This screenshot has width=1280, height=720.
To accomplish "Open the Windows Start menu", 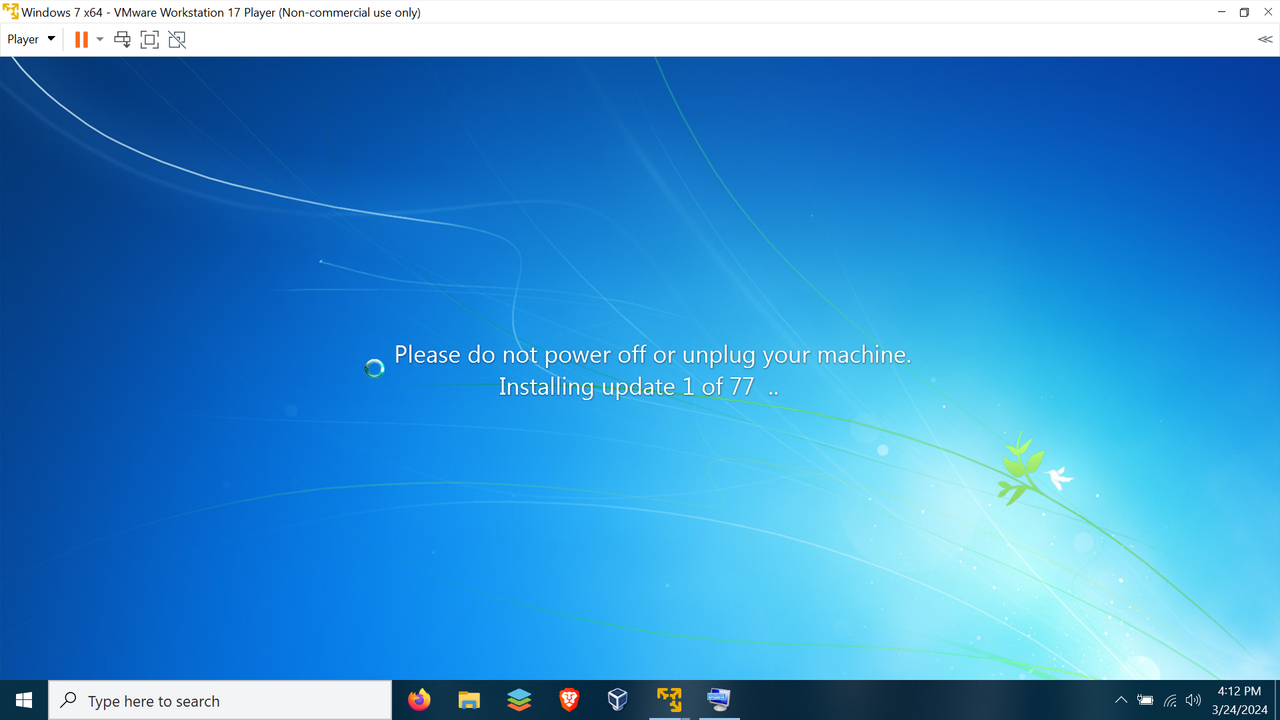I will click(x=24, y=700).
